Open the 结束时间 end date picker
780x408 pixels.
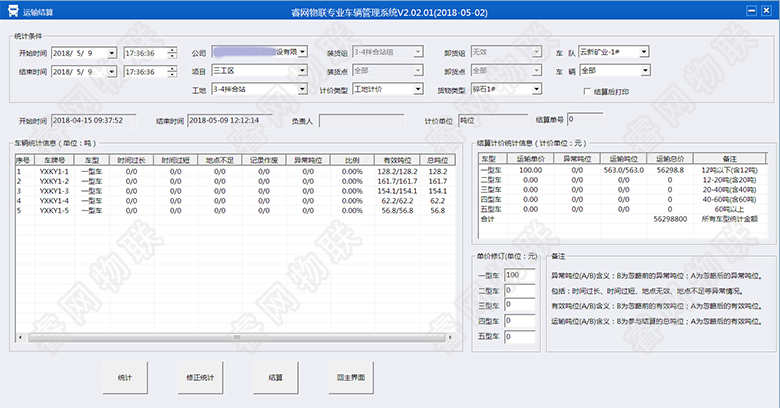point(111,71)
